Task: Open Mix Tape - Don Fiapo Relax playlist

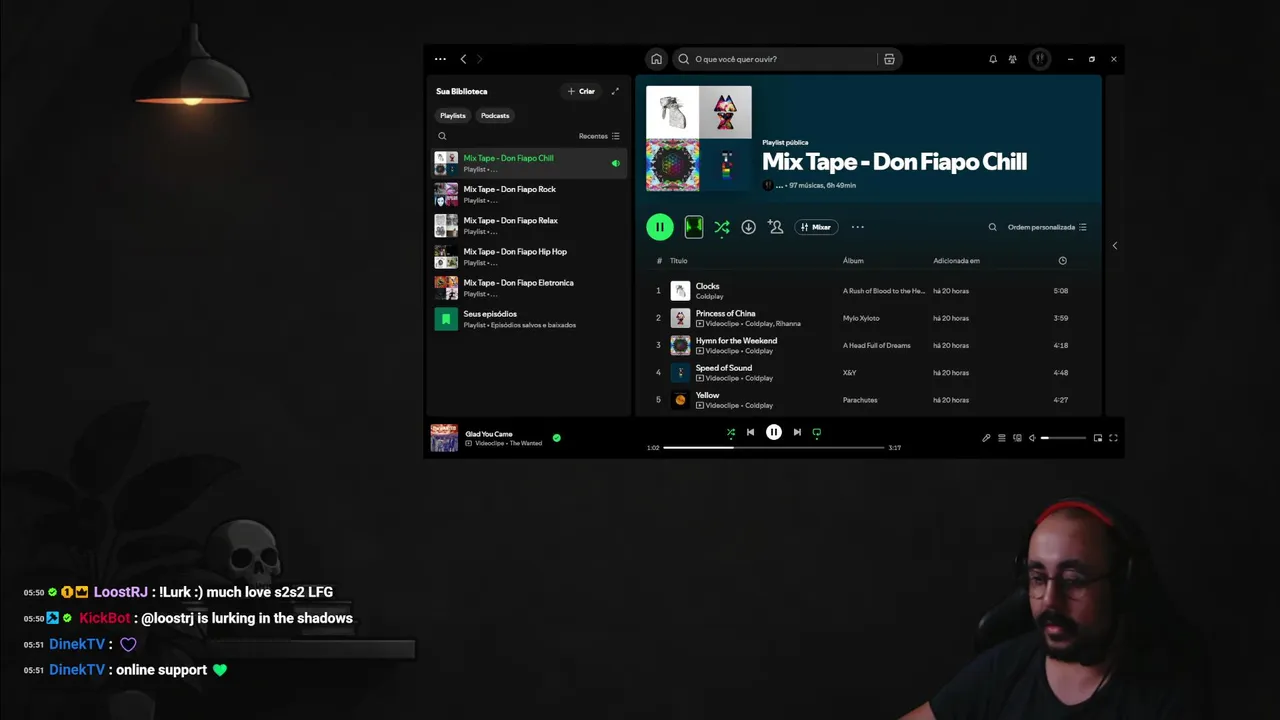Action: tap(529, 225)
